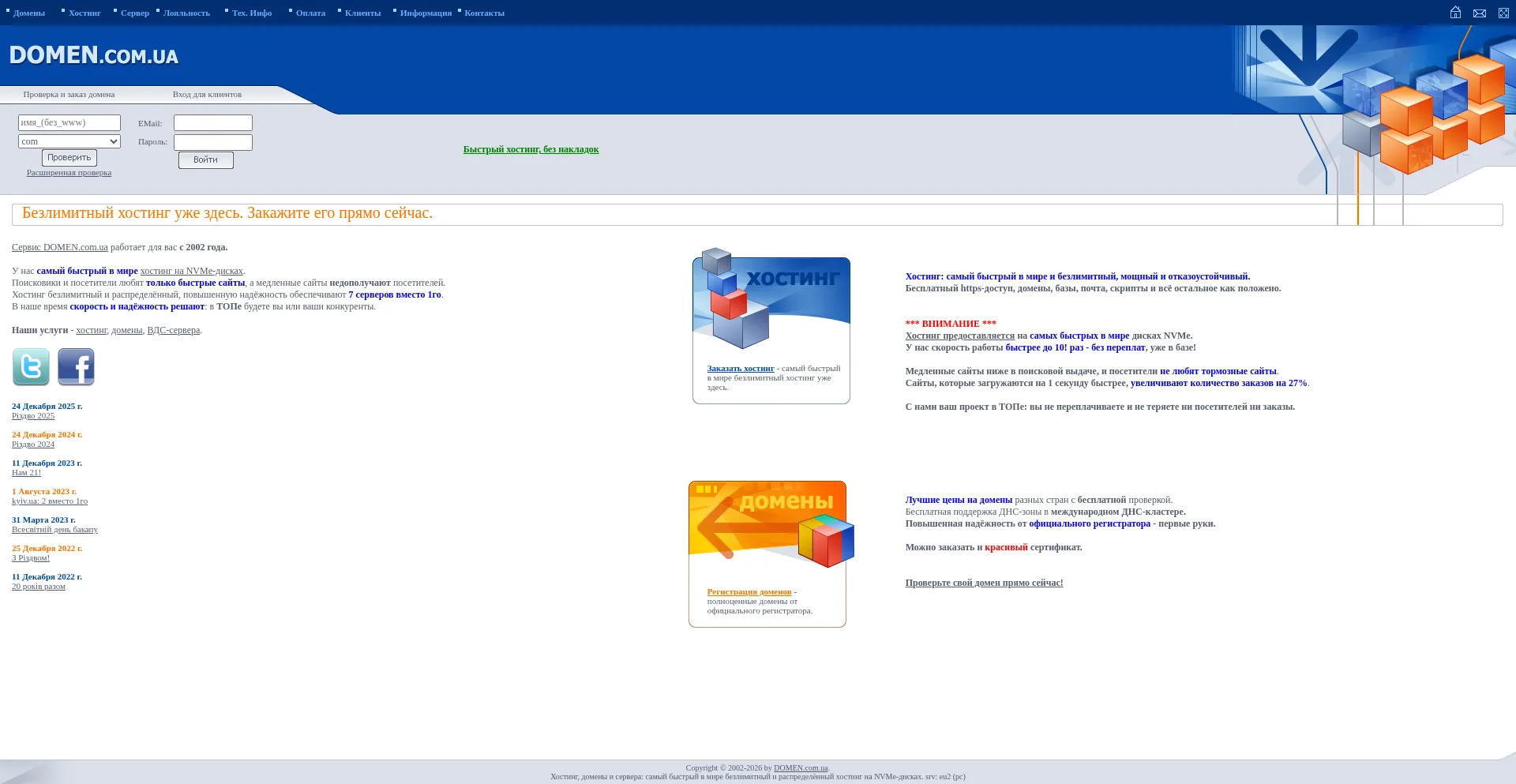Open the Сервер menu
Screen dimensions: 1516x784
click(135, 13)
